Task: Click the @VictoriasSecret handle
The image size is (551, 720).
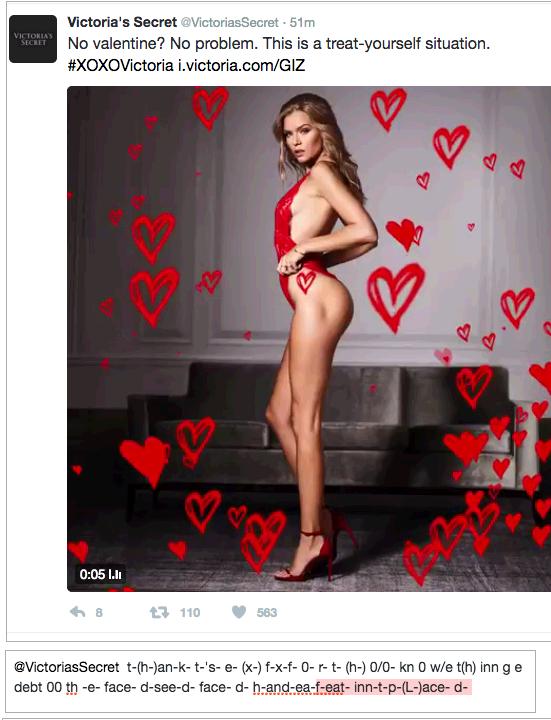Action: coord(229,22)
